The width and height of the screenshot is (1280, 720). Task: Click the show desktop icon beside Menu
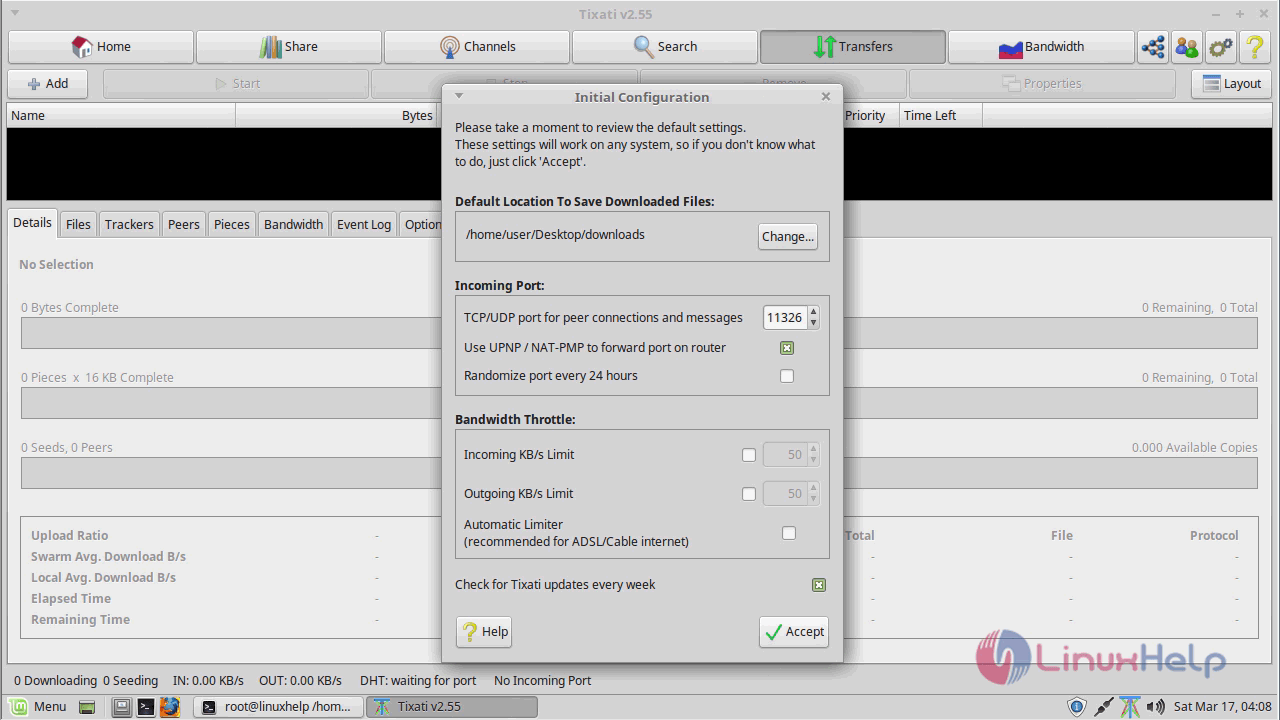pos(87,707)
